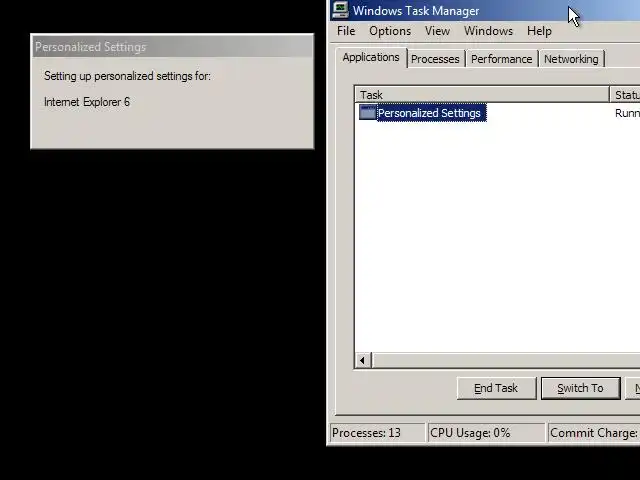Screen dimensions: 640x480
Task: Click the Personalized Settings task row icon
Action: (367, 113)
